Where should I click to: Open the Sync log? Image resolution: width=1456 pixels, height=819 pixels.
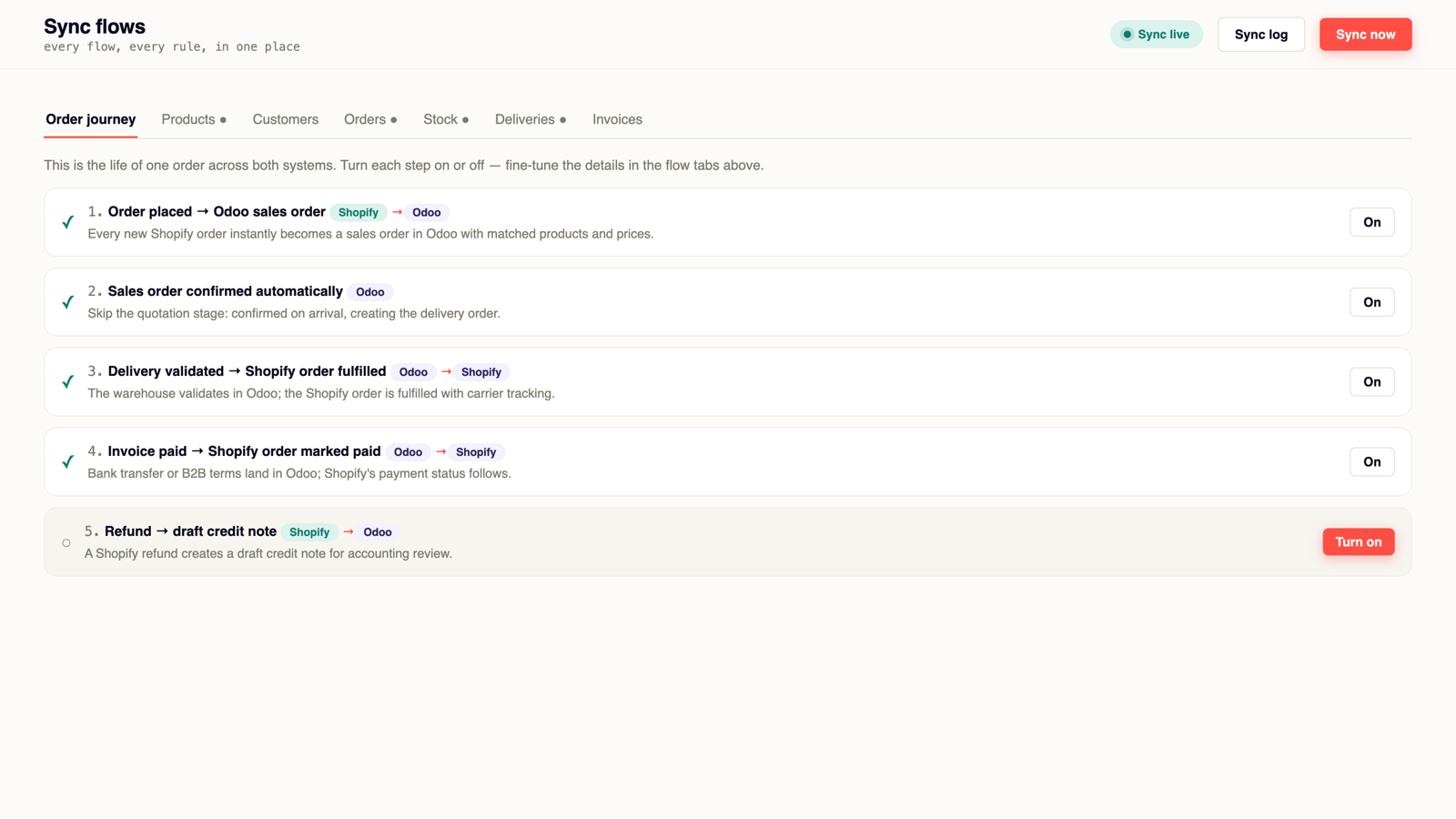[1261, 35]
